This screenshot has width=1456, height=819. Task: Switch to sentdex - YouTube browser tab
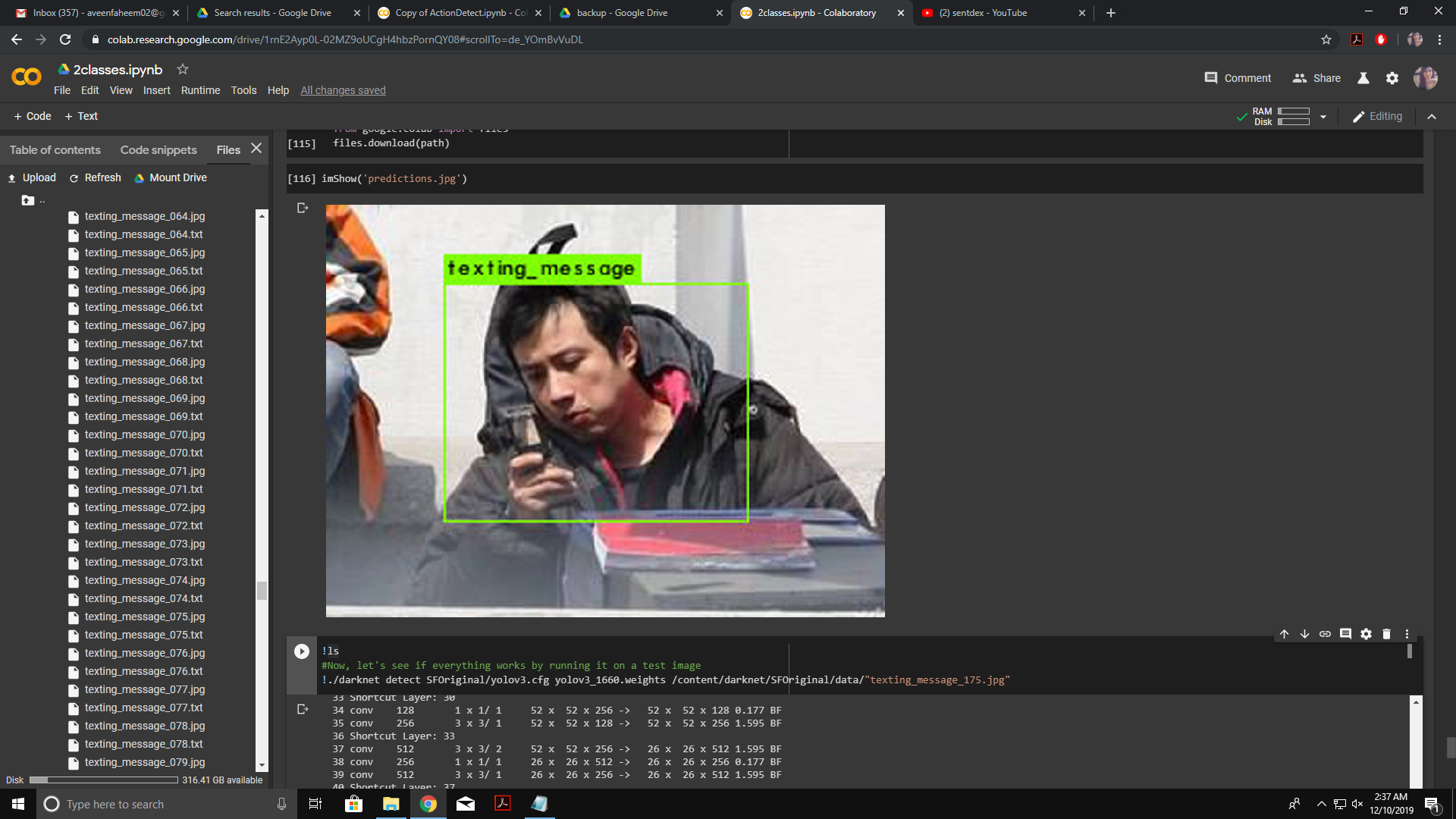click(x=1003, y=13)
